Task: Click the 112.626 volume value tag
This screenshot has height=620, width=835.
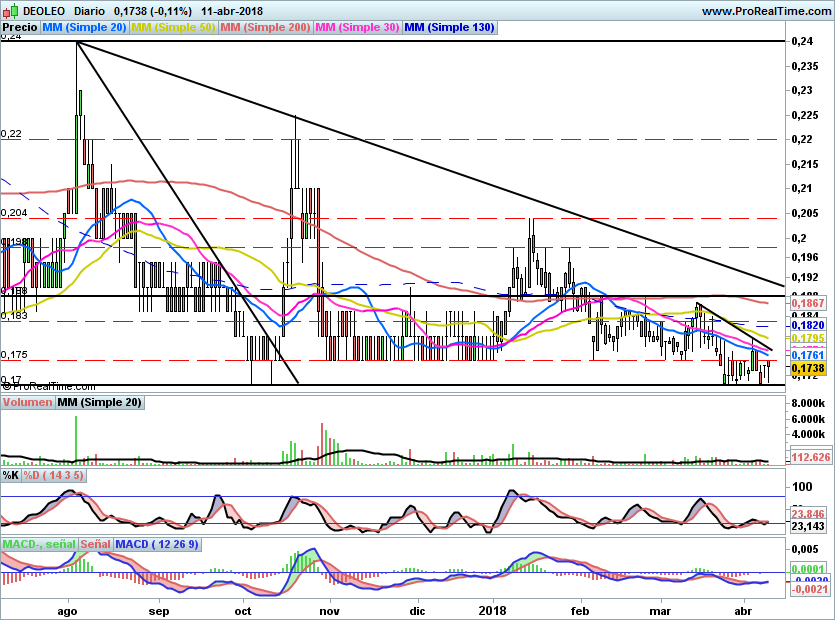Action: (x=811, y=457)
